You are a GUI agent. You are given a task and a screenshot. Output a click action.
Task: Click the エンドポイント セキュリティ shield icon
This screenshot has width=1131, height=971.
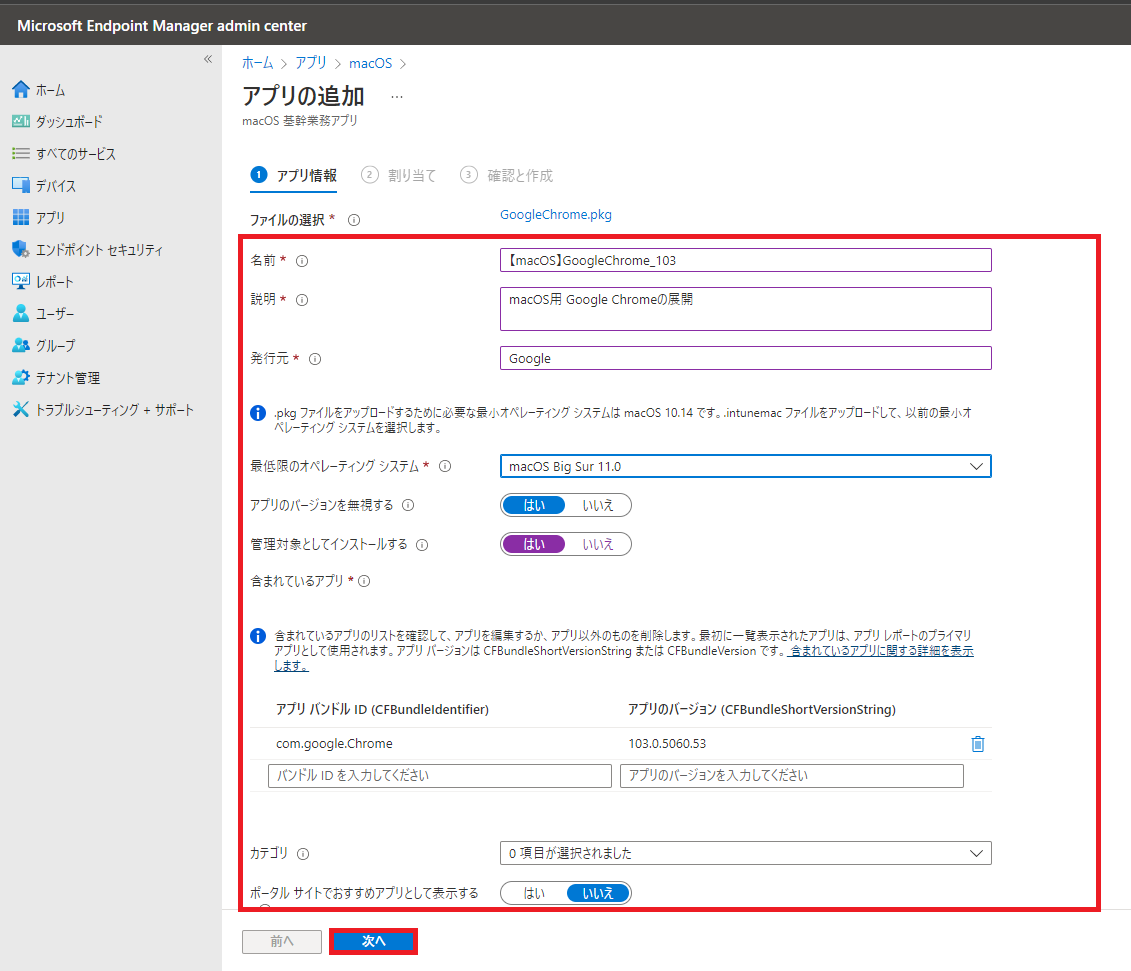pyautogui.click(x=21, y=250)
